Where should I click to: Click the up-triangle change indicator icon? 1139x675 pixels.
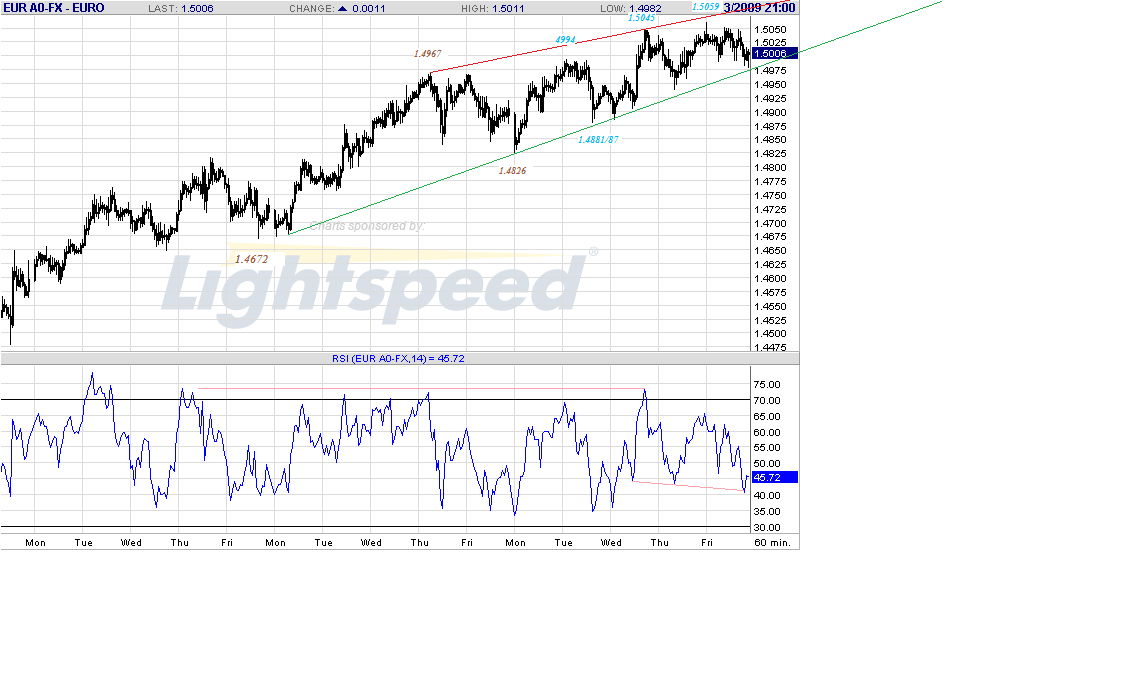[343, 9]
